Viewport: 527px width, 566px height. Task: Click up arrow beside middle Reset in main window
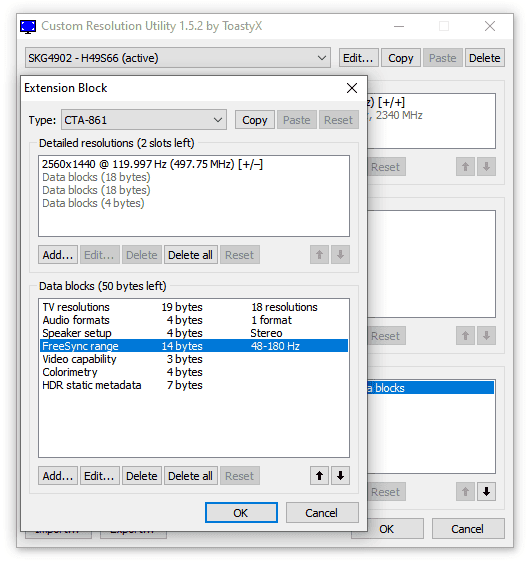[465, 336]
